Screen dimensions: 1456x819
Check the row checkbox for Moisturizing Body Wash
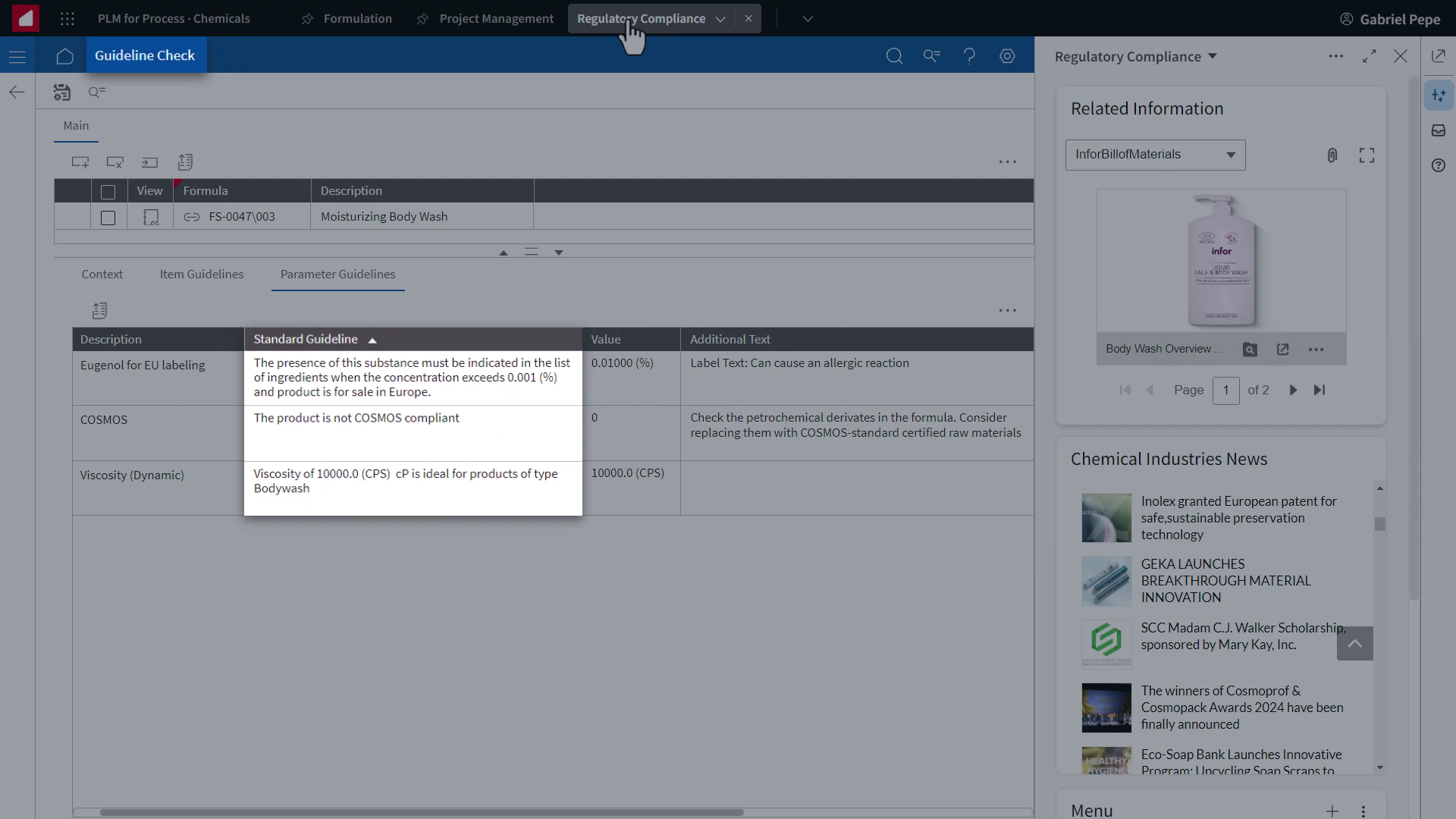[x=108, y=218]
